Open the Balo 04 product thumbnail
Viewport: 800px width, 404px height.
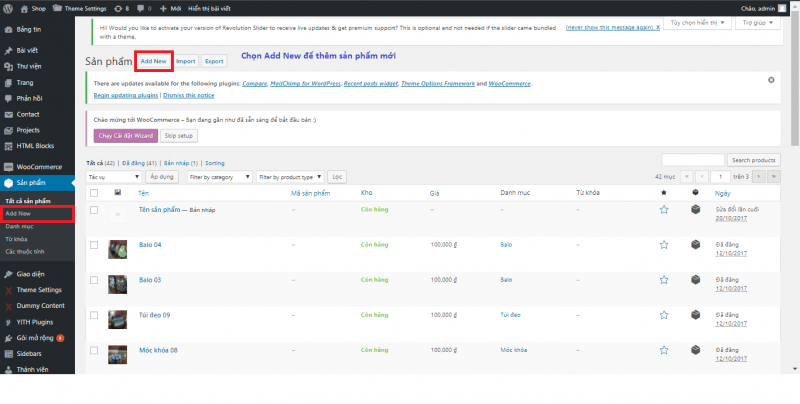point(118,246)
